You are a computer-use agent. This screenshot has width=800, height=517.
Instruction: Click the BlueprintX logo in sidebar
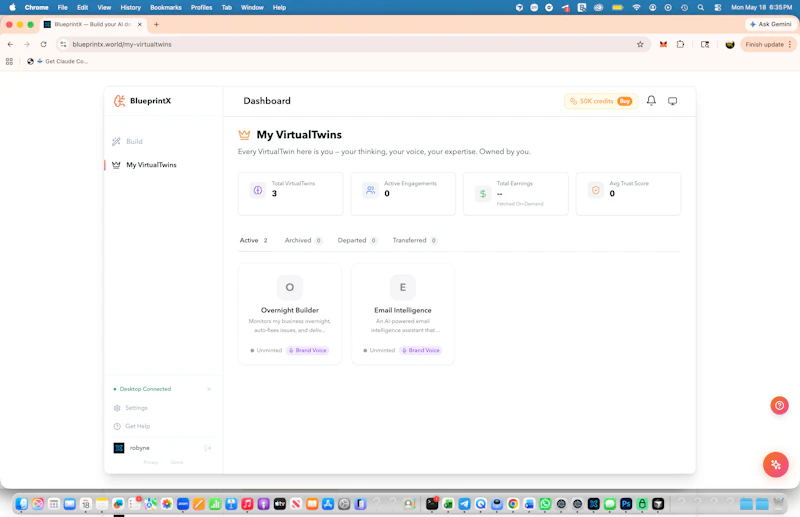click(x=142, y=101)
